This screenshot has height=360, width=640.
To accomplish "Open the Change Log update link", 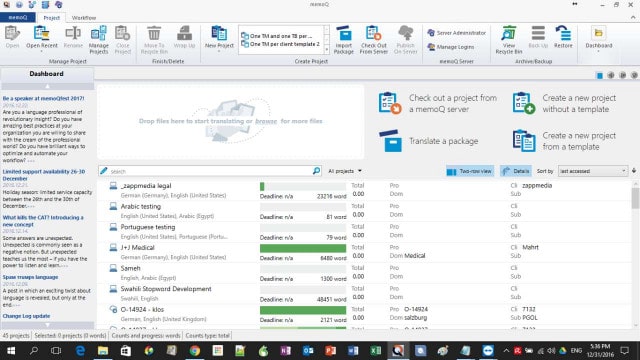I will pyautogui.click(x=26, y=316).
